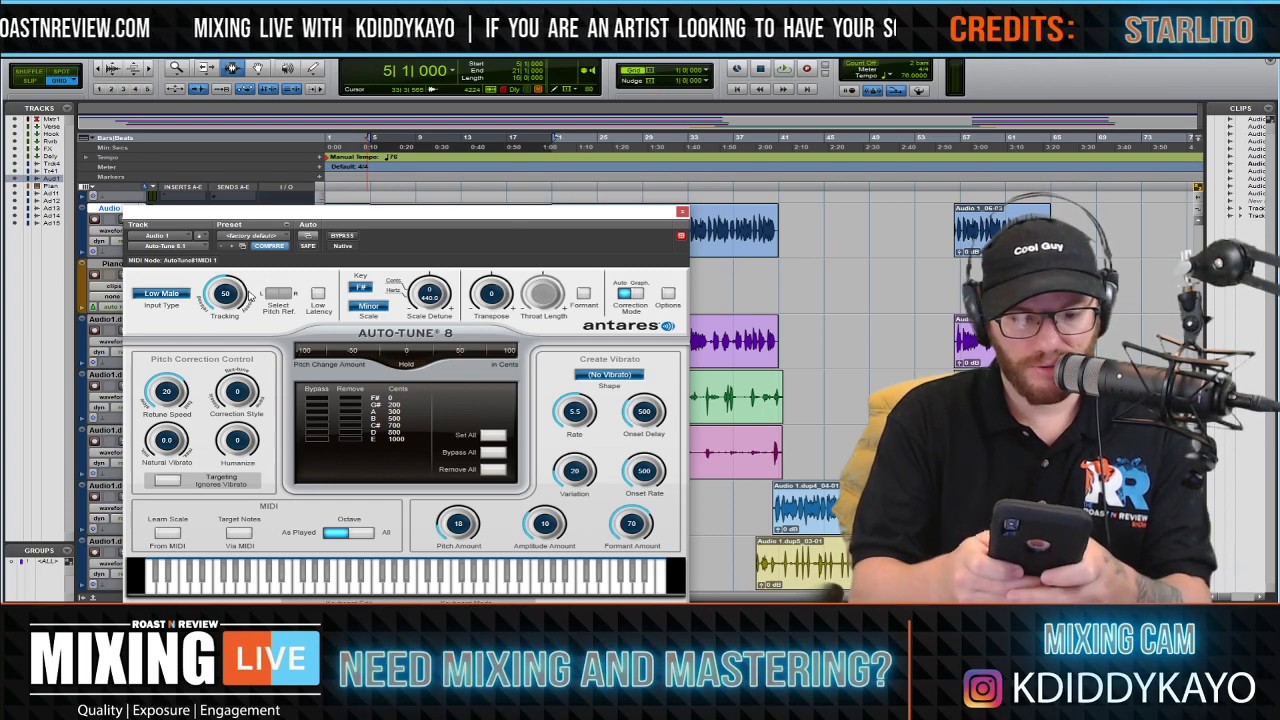
Task: Select the Pencil tool
Action: (313, 68)
